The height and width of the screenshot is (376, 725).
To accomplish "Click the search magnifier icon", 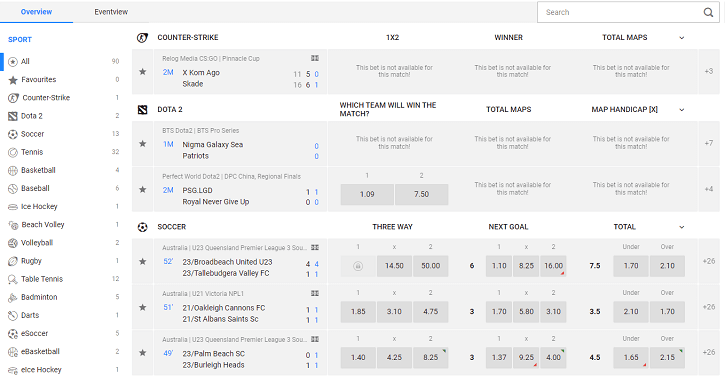I will 708,12.
